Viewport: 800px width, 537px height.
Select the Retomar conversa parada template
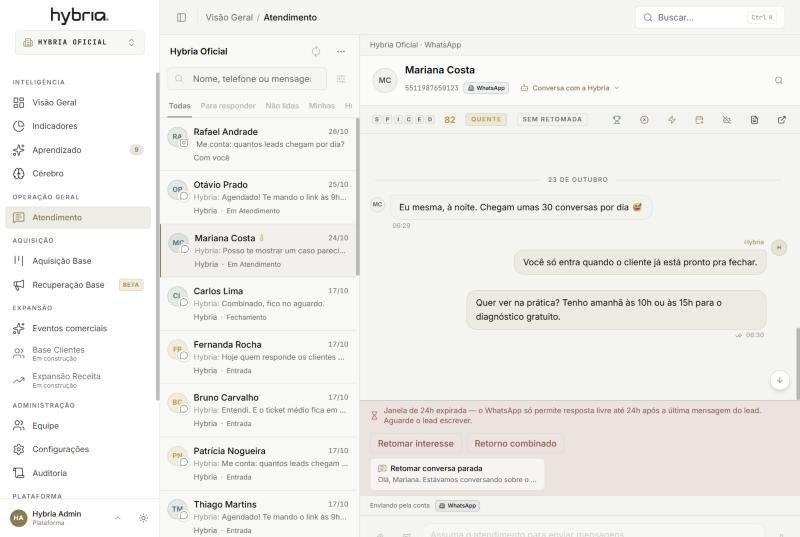point(457,474)
